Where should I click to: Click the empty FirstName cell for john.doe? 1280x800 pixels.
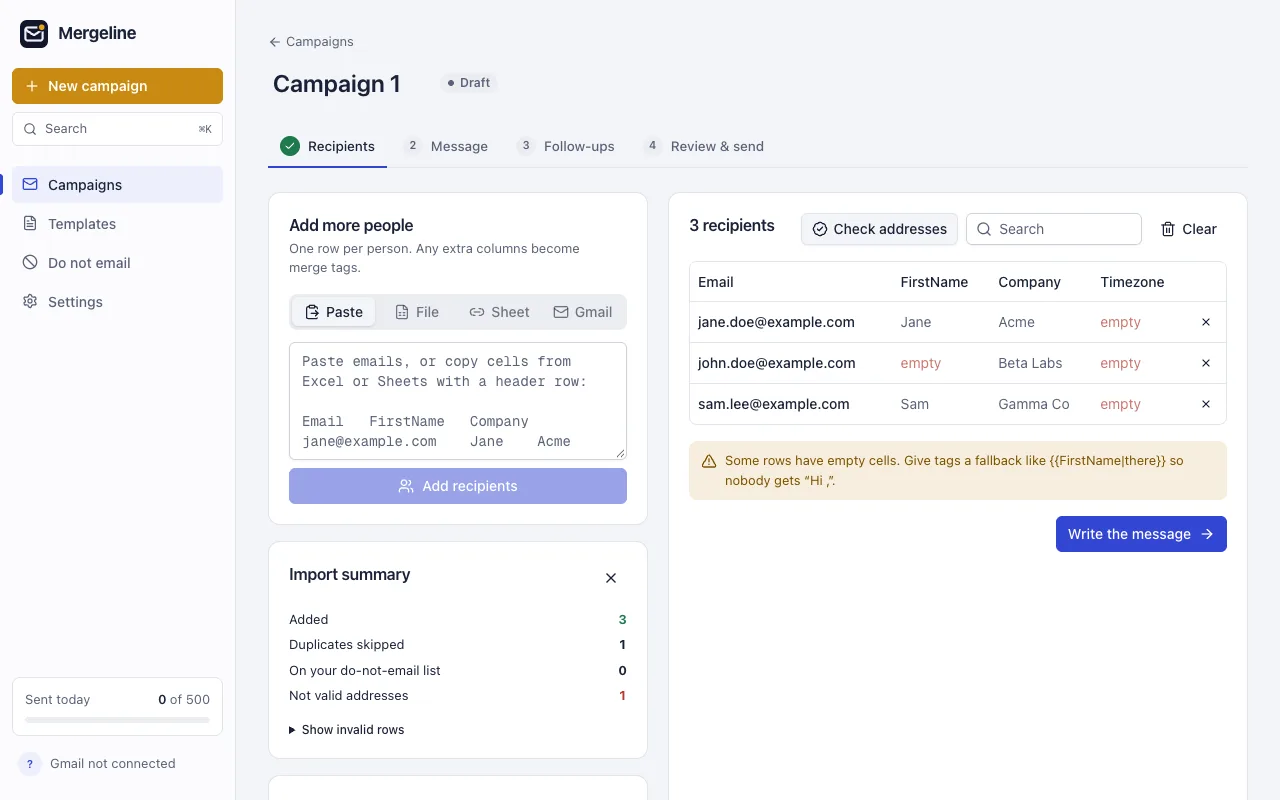click(920, 363)
